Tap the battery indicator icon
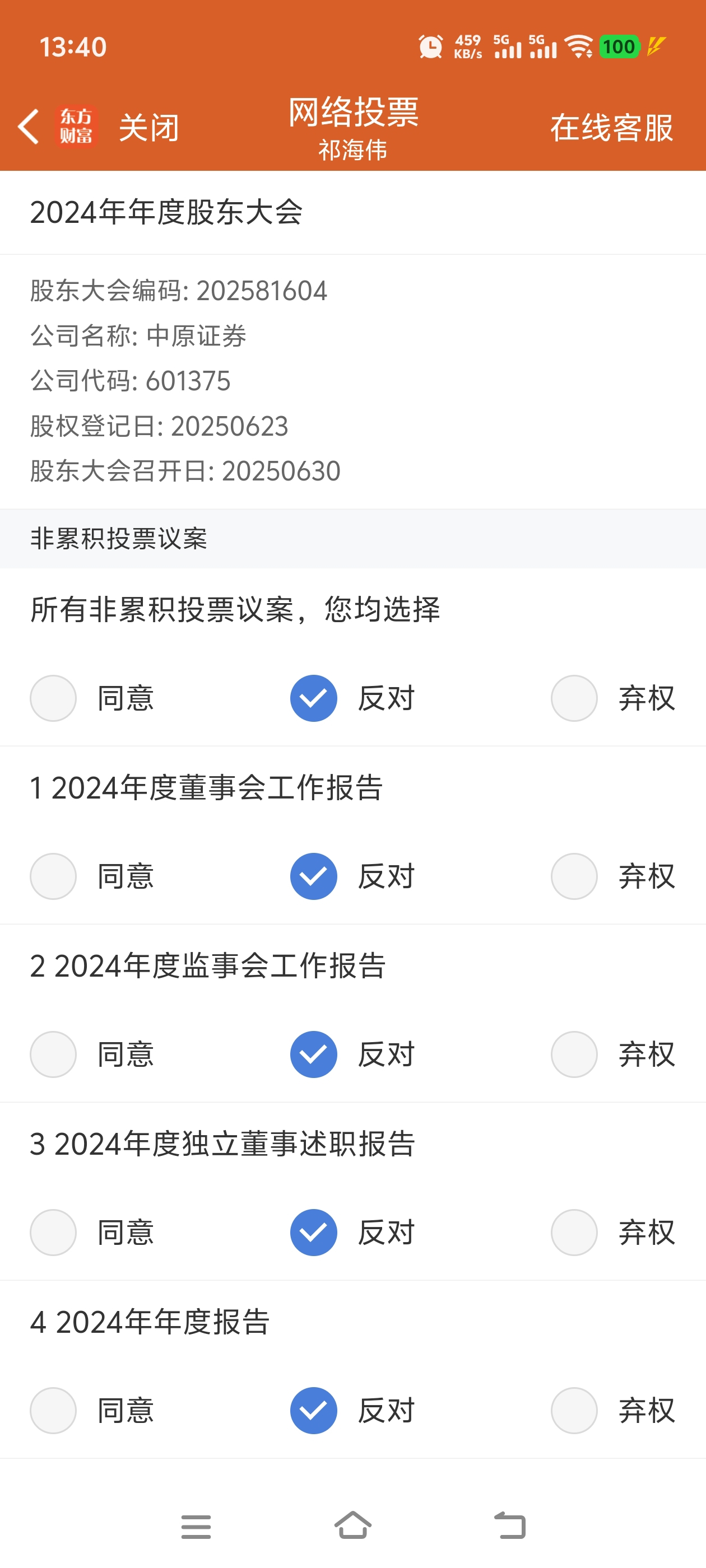The height and width of the screenshot is (1568, 706). [620, 47]
